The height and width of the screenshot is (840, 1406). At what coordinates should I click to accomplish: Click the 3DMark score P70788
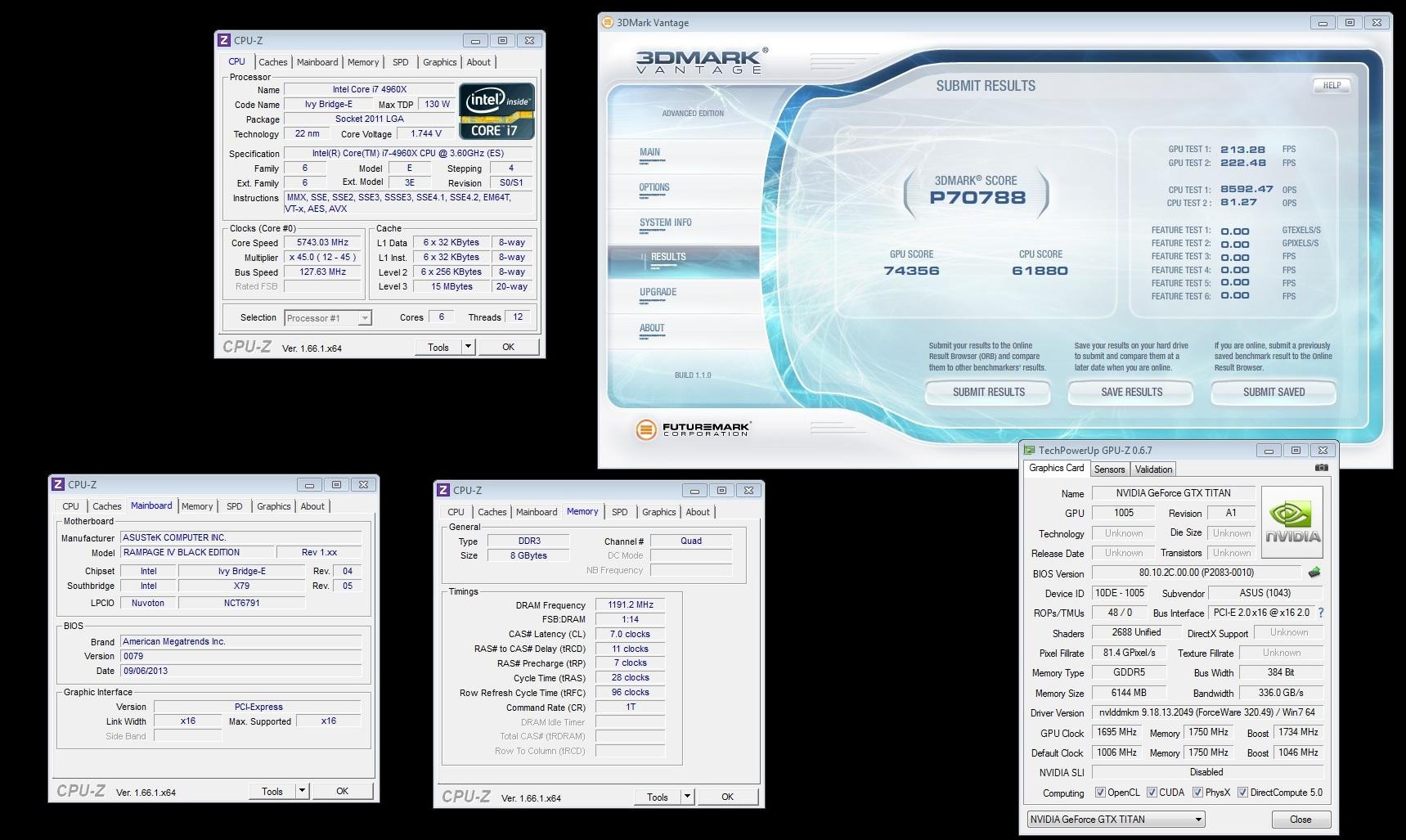click(x=977, y=197)
